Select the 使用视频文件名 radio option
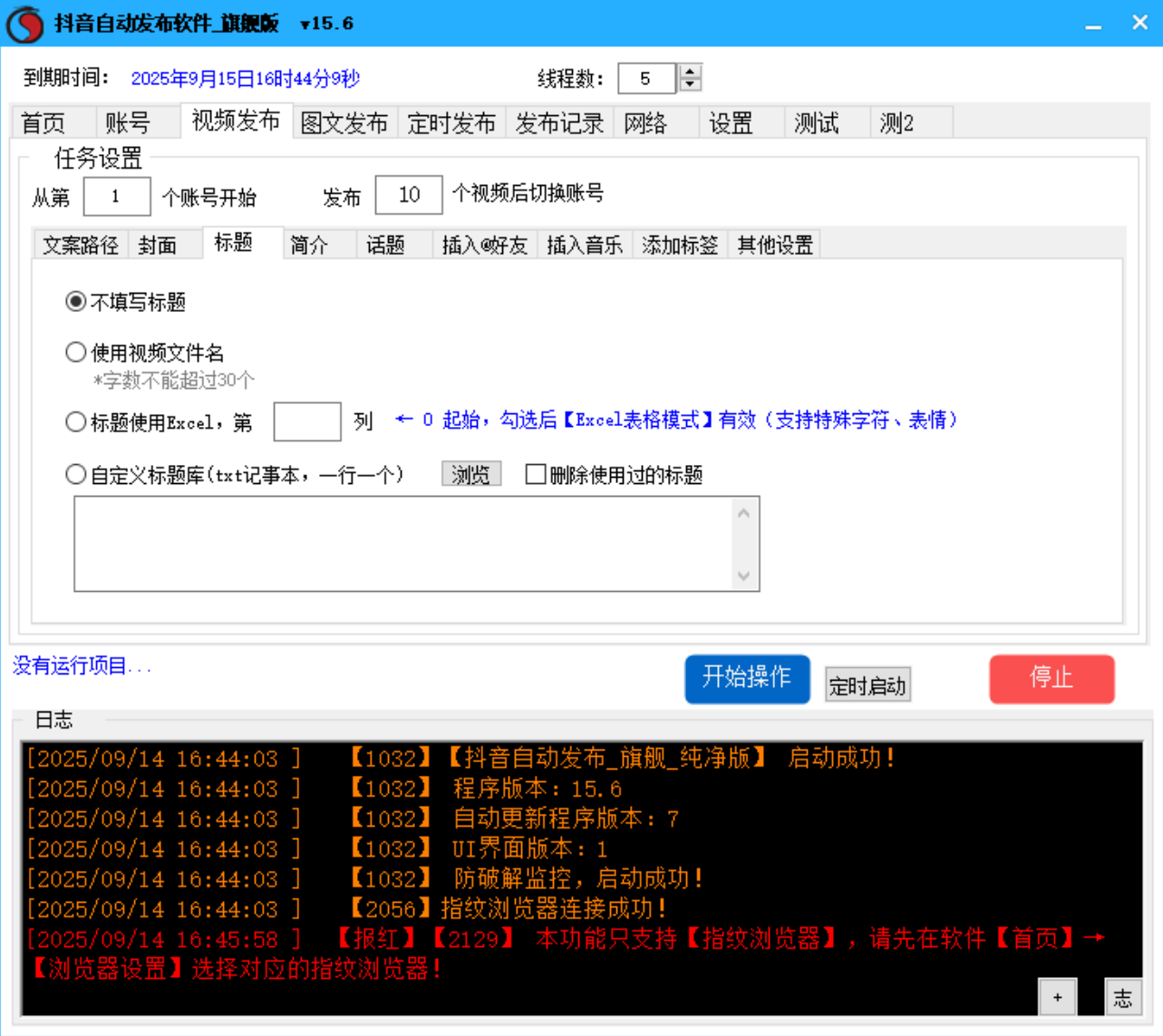1163x1036 pixels. [76, 352]
